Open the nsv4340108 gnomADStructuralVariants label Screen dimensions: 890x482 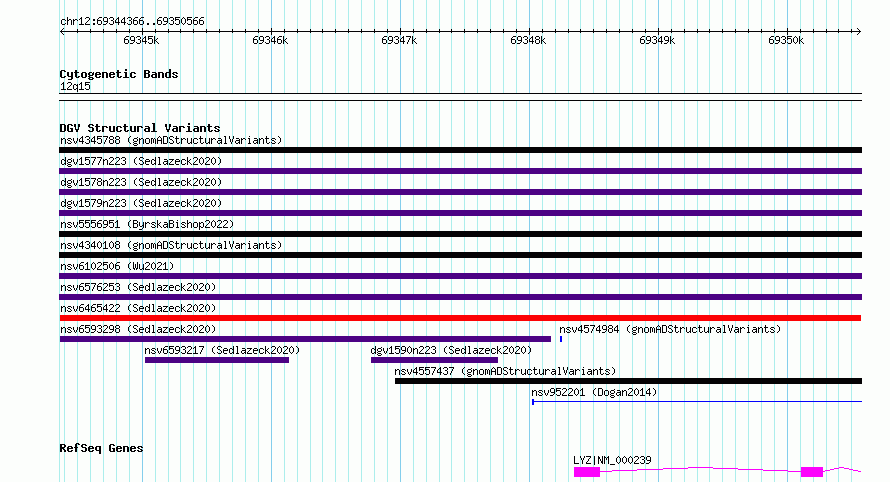point(171,245)
